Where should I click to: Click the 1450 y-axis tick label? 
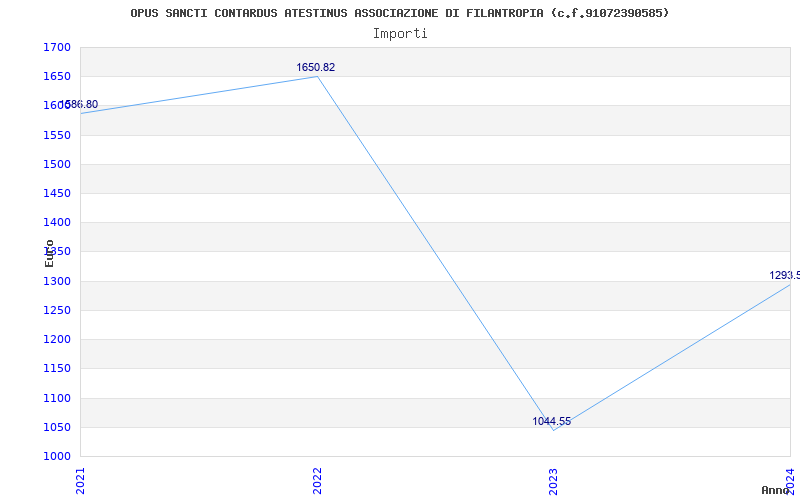click(57, 193)
